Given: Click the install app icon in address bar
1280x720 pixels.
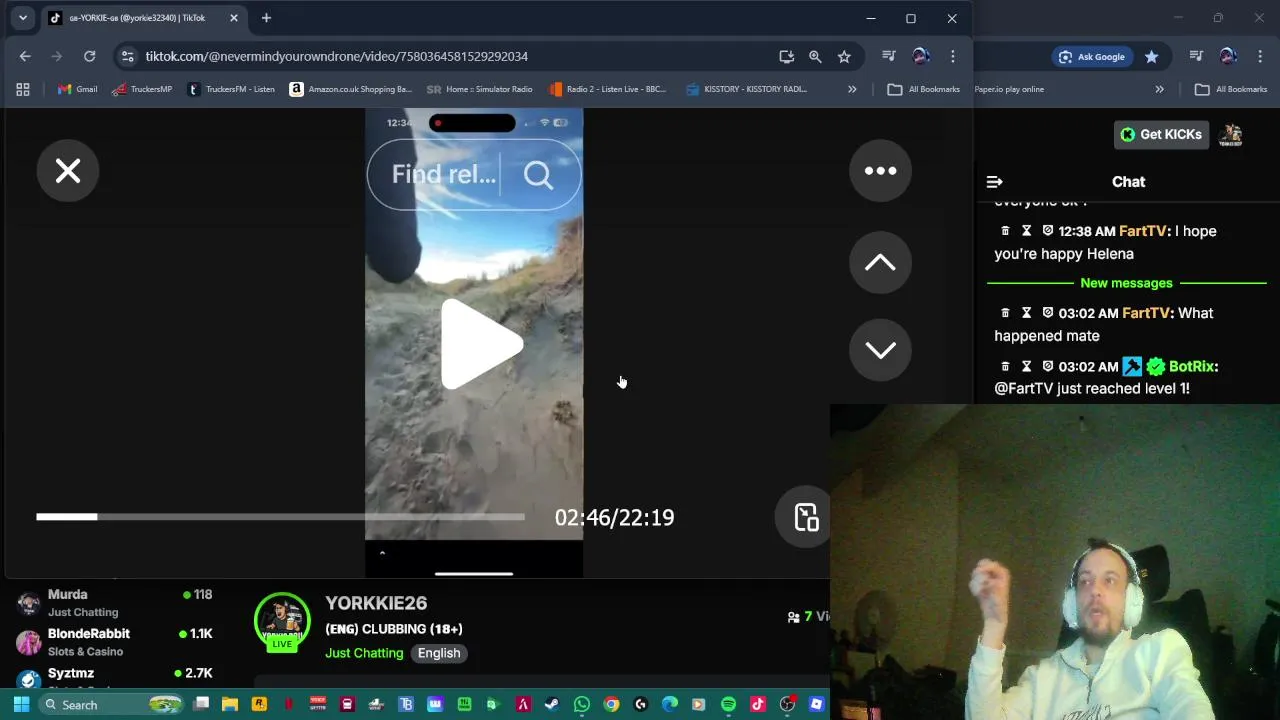Looking at the screenshot, I should coord(786,57).
